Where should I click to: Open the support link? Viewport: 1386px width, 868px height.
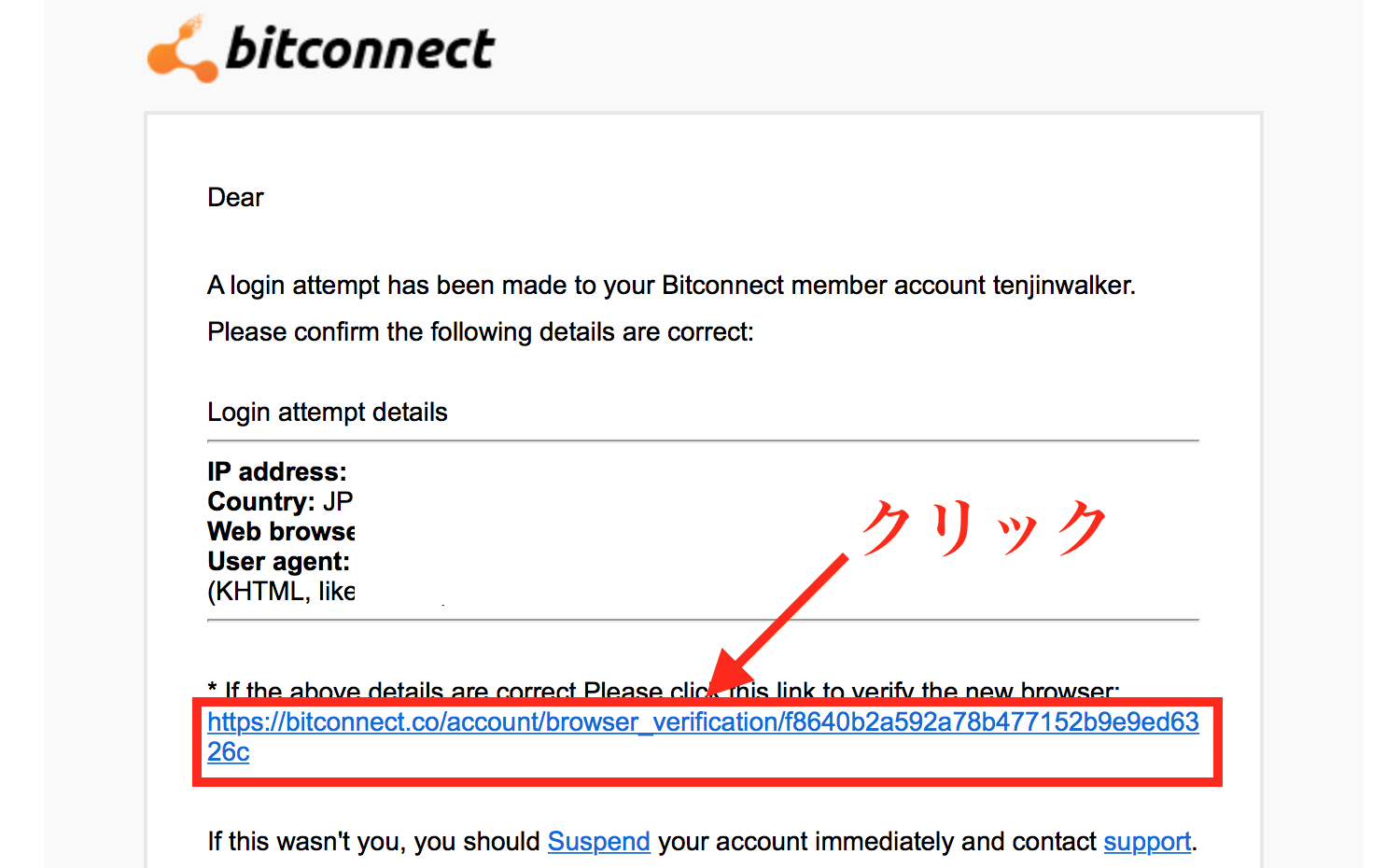point(1147,841)
